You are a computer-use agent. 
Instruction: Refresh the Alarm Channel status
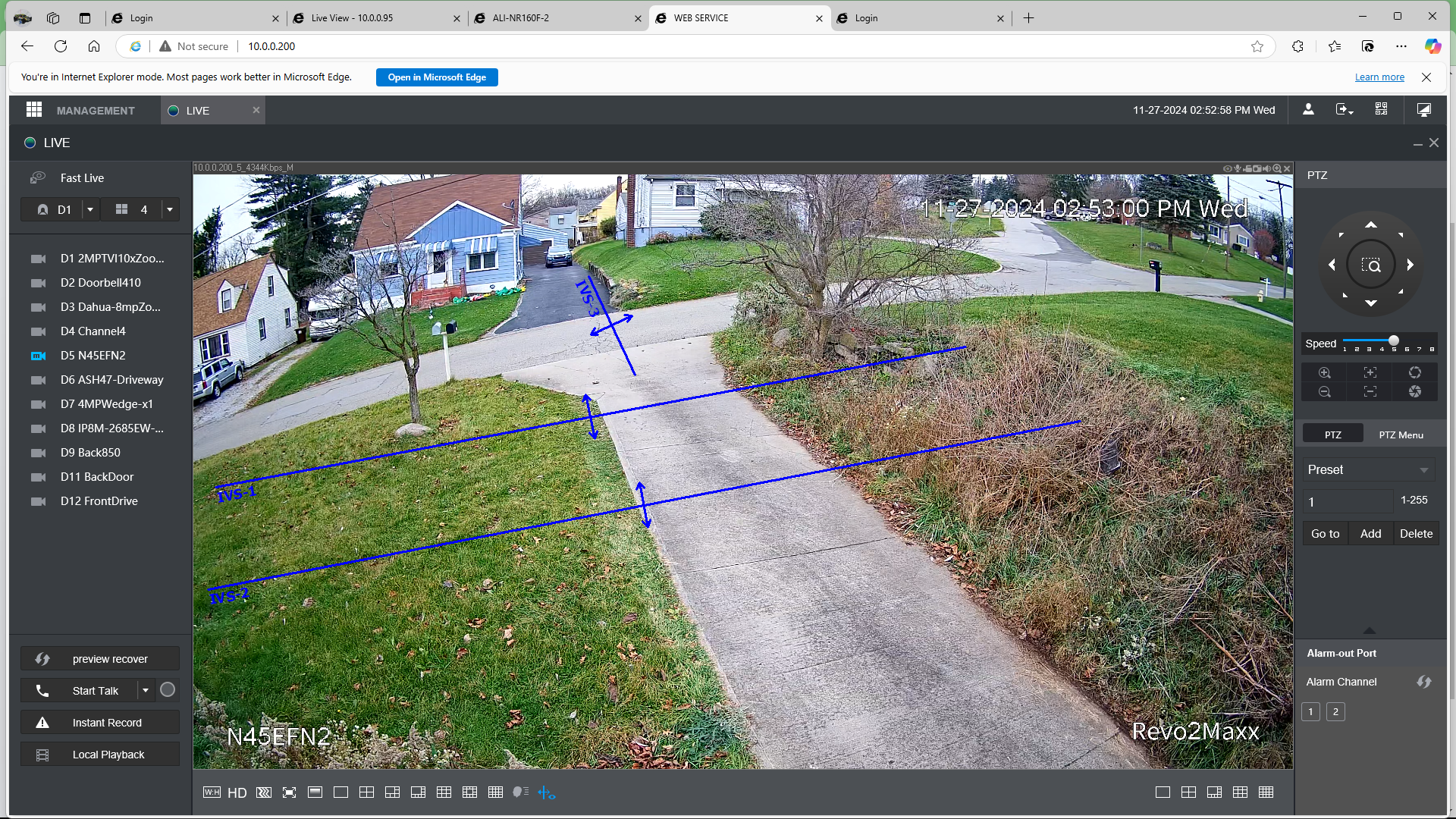click(1424, 682)
